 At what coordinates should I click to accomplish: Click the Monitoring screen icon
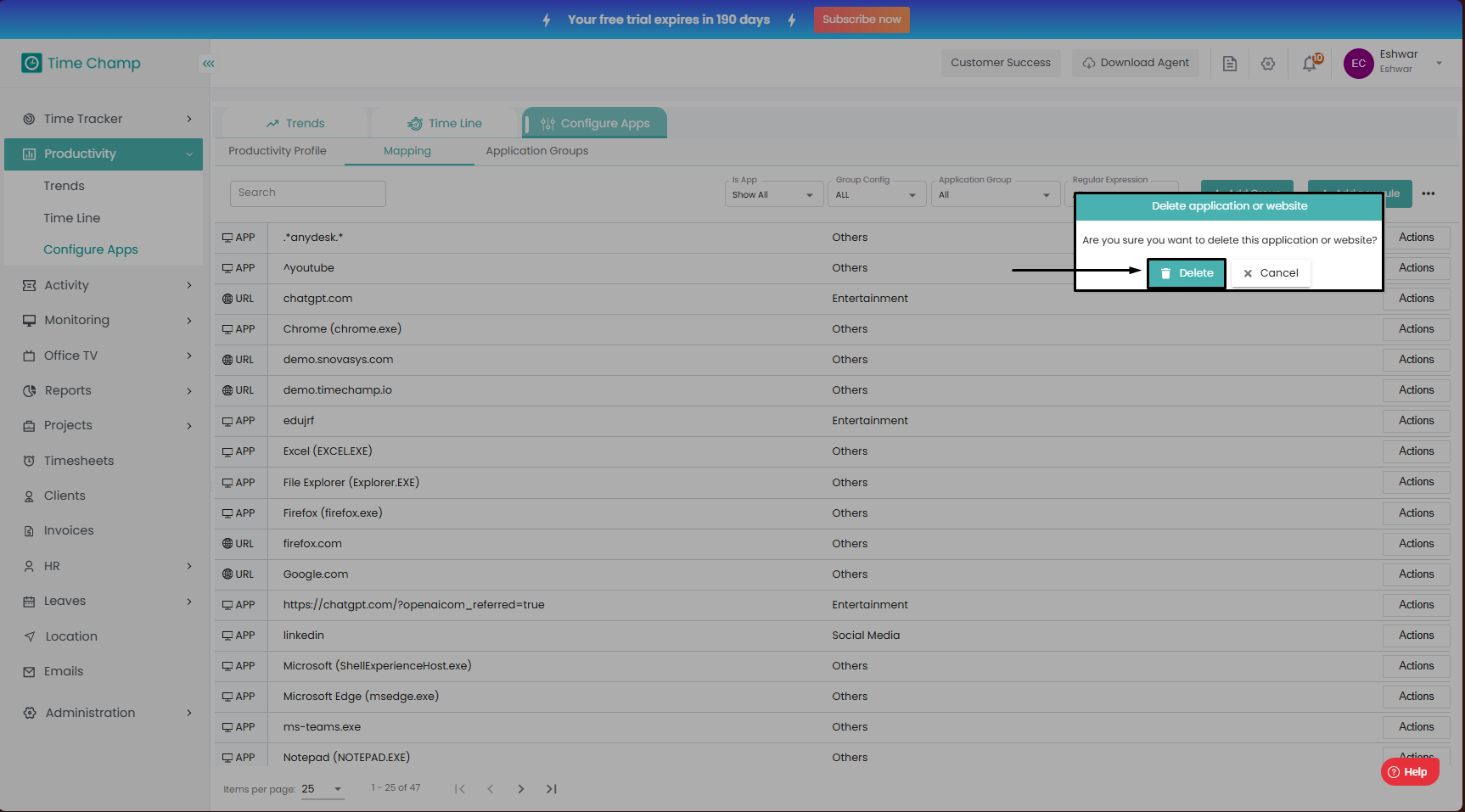(29, 321)
